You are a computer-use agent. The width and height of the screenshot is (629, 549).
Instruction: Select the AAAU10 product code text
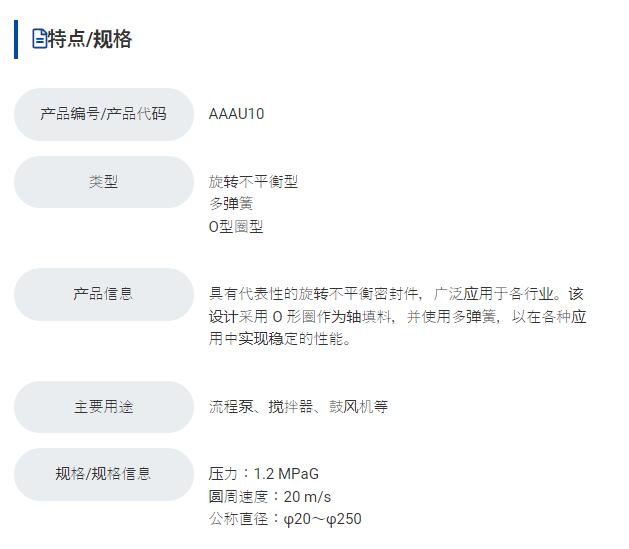tap(236, 114)
